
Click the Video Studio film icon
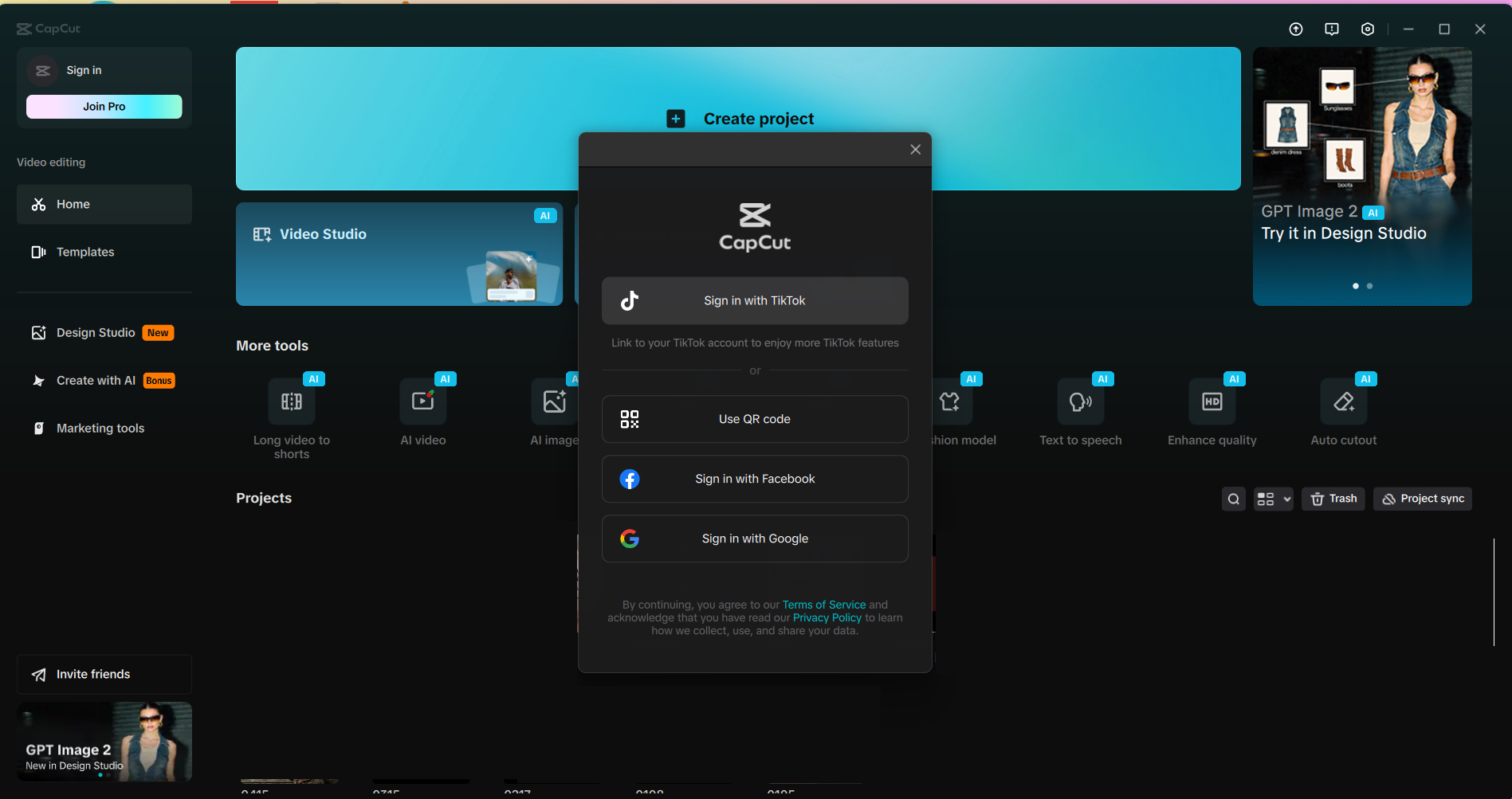point(262,234)
